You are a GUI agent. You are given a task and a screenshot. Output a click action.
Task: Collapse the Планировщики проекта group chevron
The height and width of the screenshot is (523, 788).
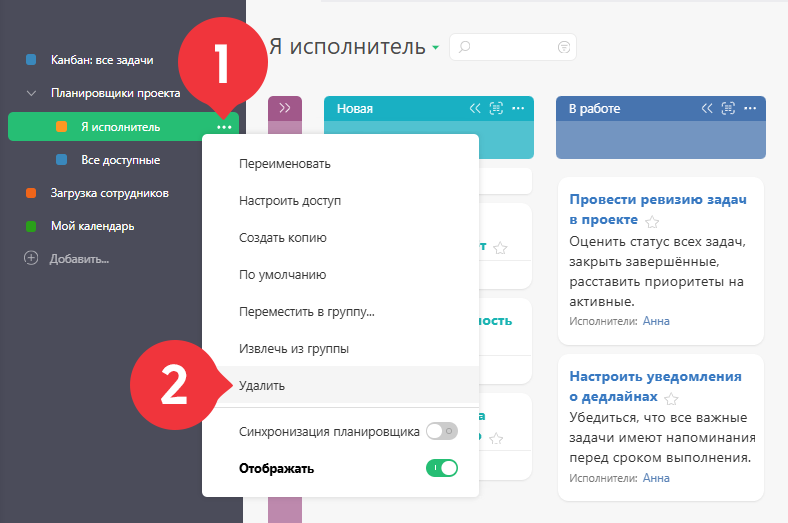tap(31, 93)
